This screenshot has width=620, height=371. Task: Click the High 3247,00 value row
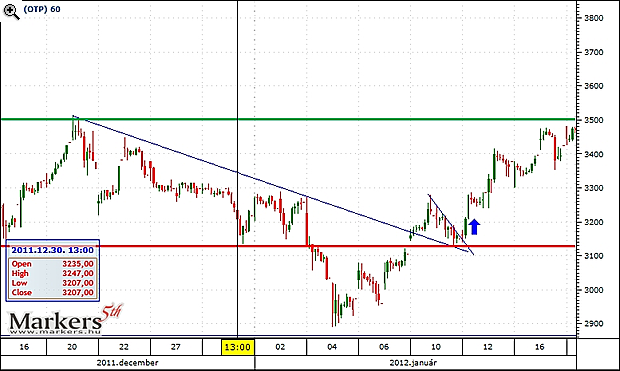click(x=53, y=273)
